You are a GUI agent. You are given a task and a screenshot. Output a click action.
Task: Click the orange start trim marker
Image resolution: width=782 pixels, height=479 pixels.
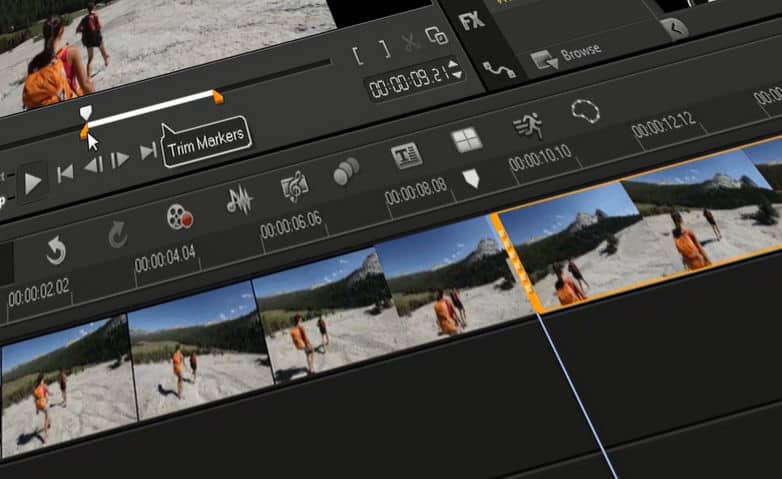pyautogui.click(x=84, y=132)
